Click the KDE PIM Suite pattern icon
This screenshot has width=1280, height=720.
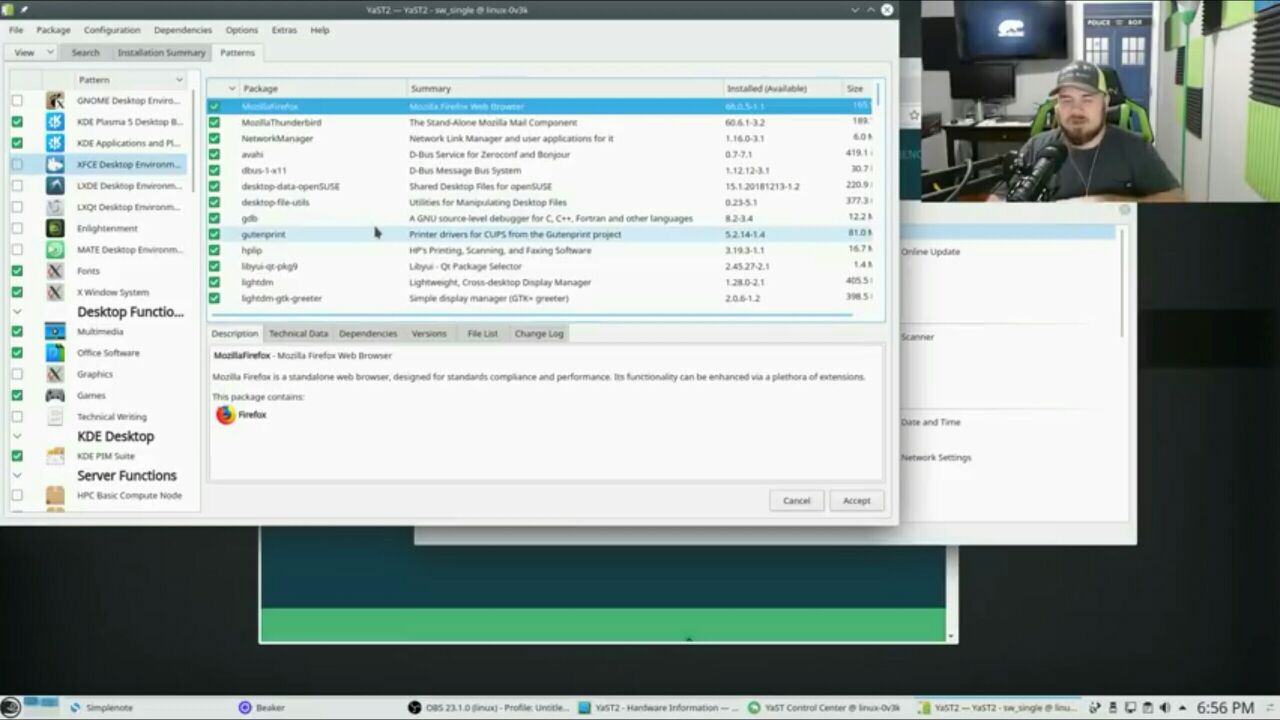click(x=56, y=456)
